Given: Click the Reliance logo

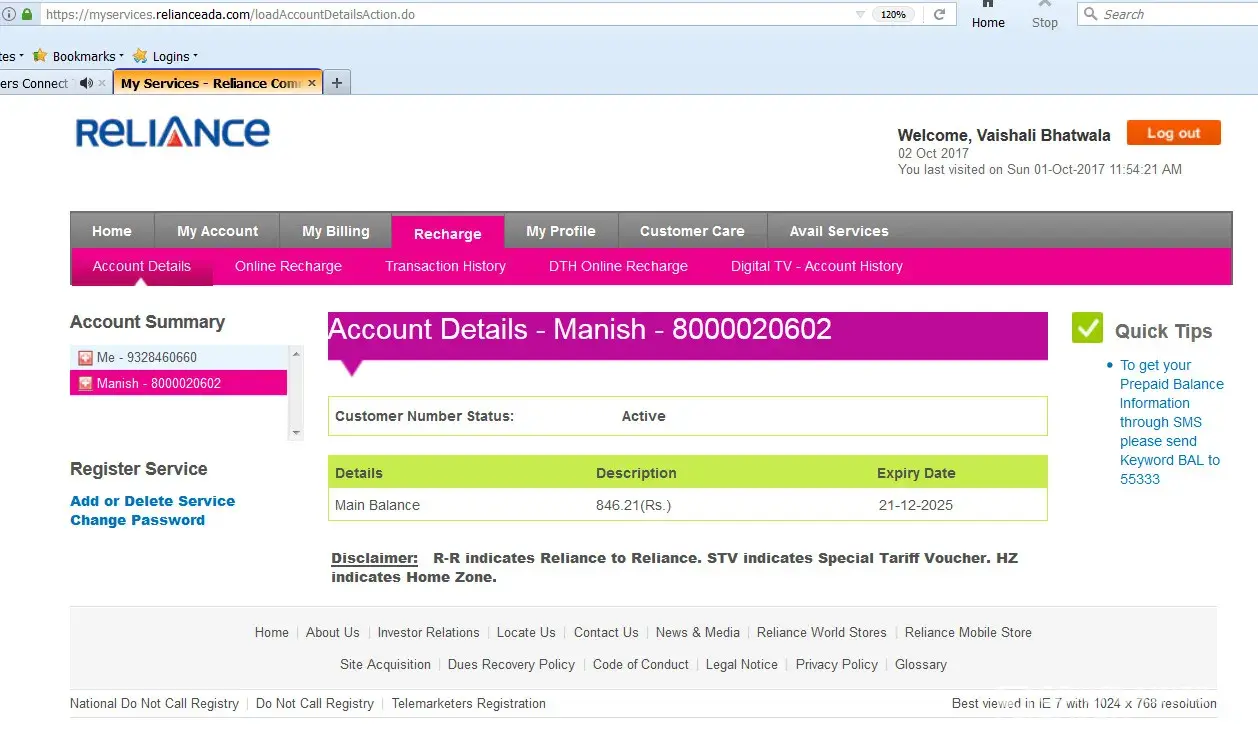Looking at the screenshot, I should [x=172, y=133].
